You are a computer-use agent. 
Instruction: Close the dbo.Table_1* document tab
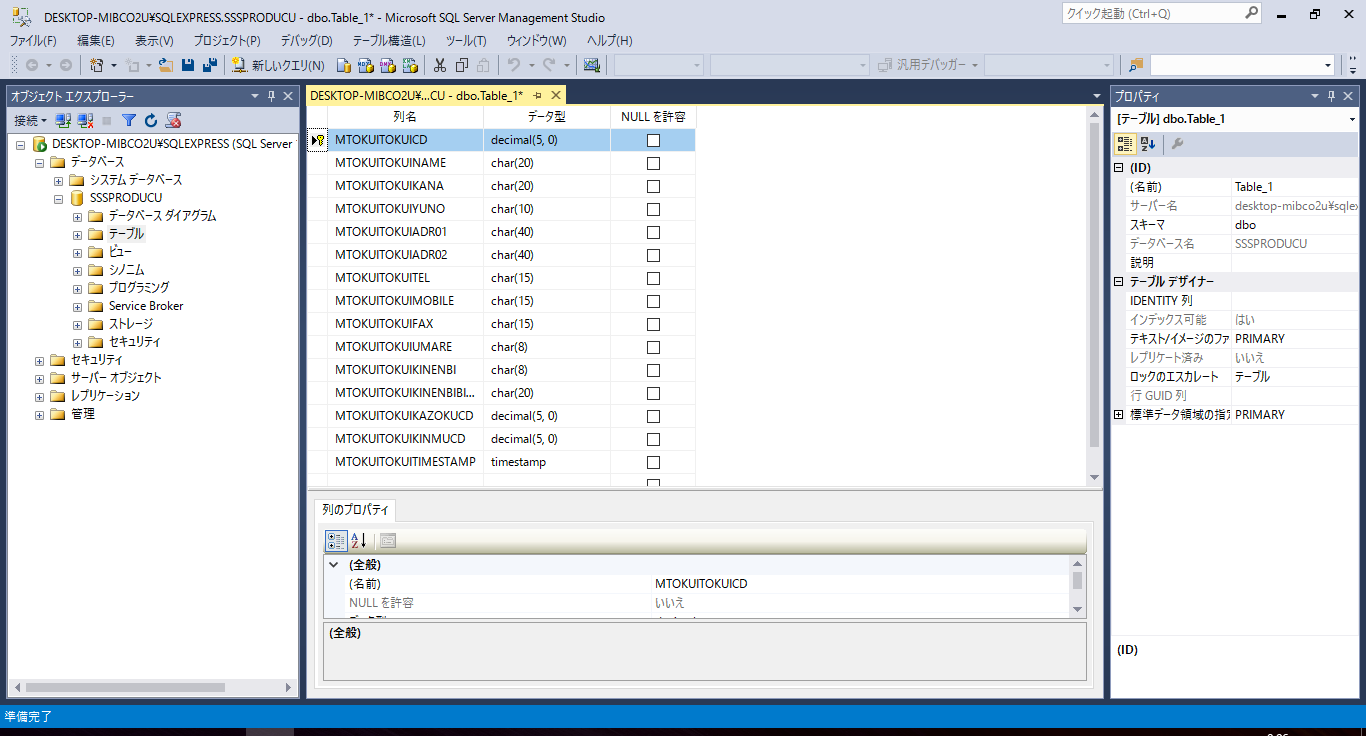(555, 95)
